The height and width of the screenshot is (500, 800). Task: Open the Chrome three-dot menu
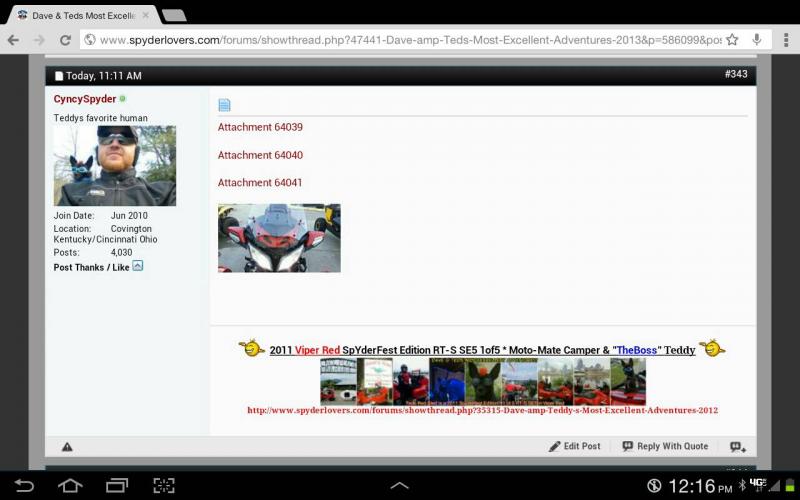tap(786, 39)
